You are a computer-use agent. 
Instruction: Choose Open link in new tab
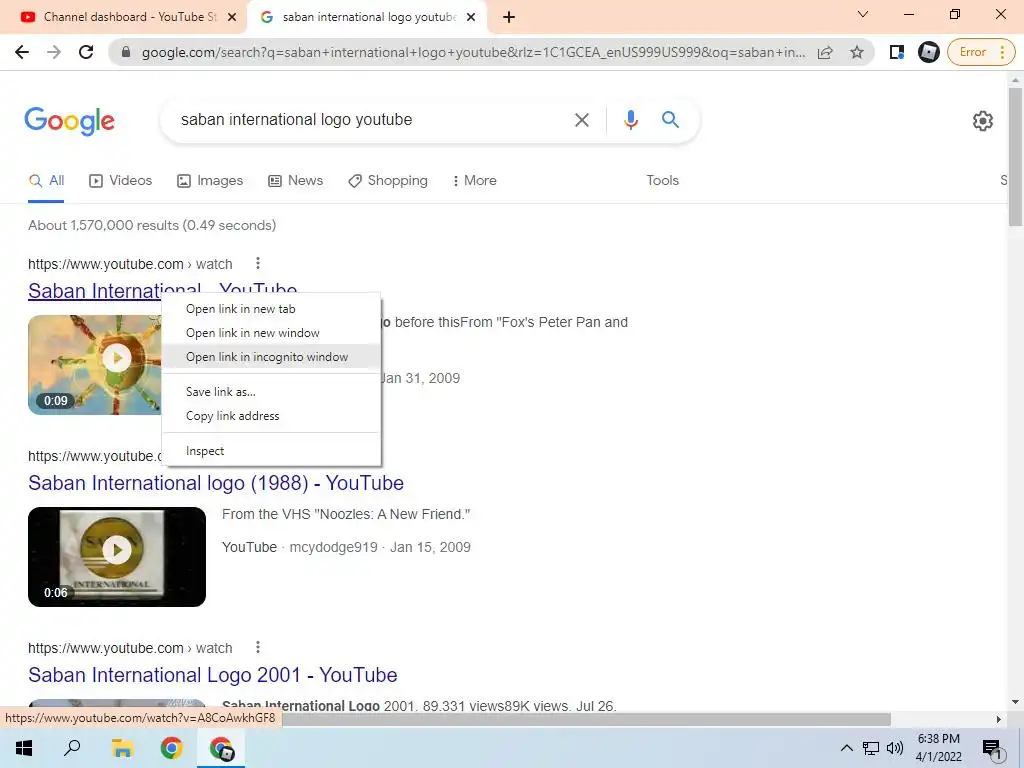(x=272, y=309)
